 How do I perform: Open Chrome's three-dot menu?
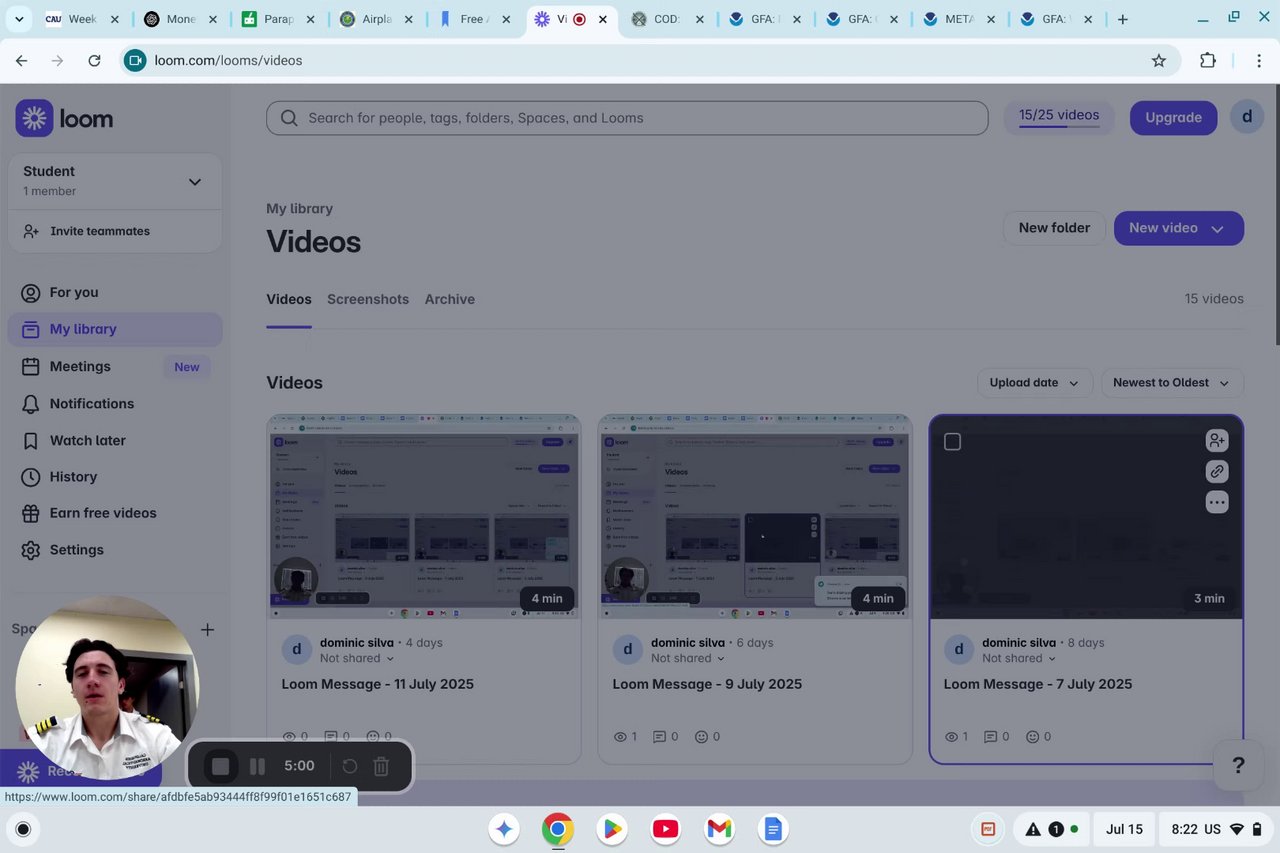pyautogui.click(x=1258, y=60)
